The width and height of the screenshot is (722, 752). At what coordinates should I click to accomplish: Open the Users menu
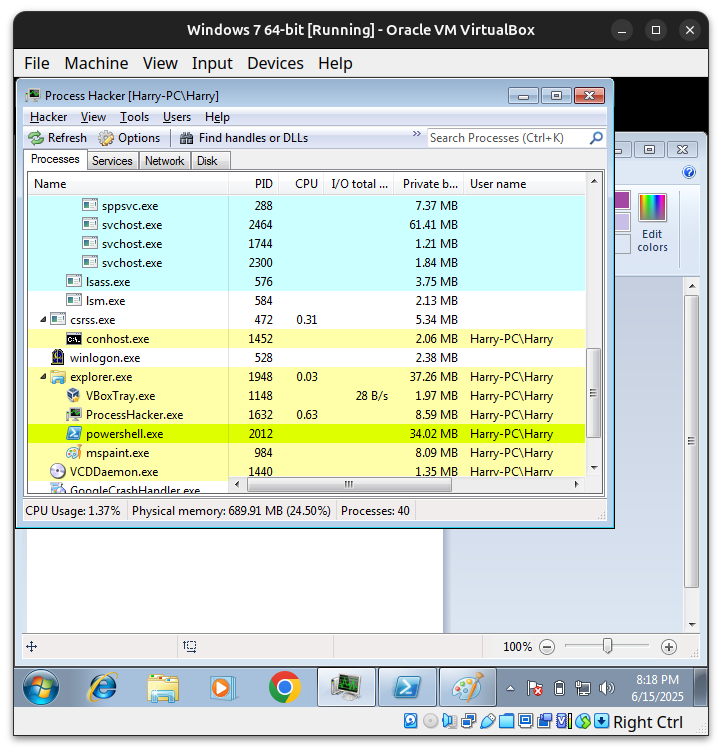[177, 117]
